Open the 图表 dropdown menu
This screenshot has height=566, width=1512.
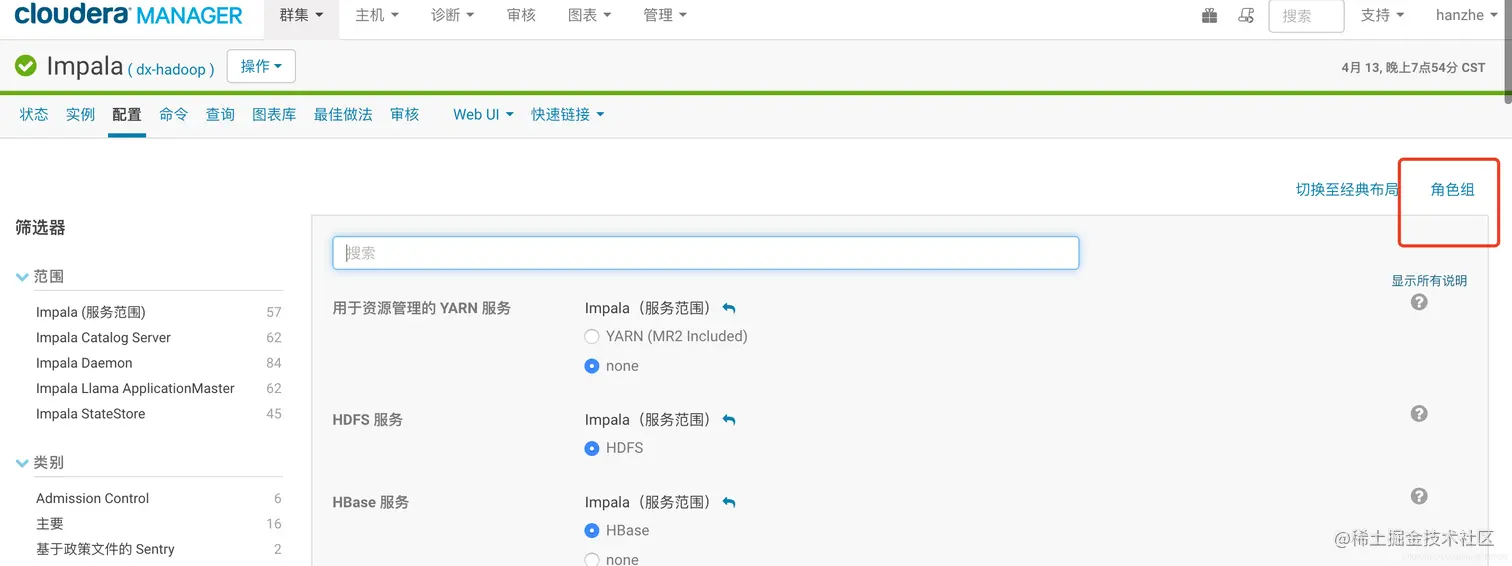(x=590, y=16)
